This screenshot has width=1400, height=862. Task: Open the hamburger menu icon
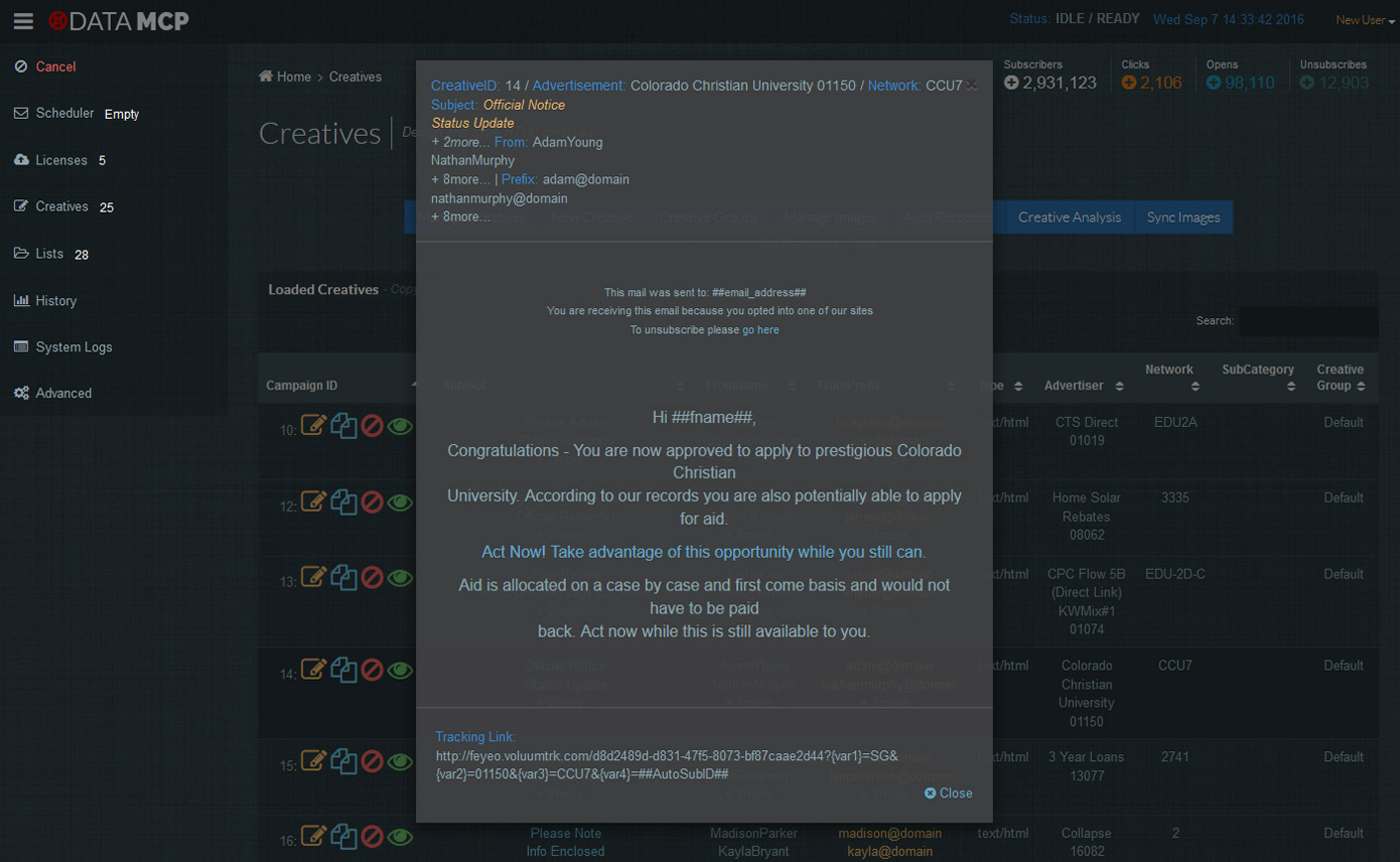23,21
